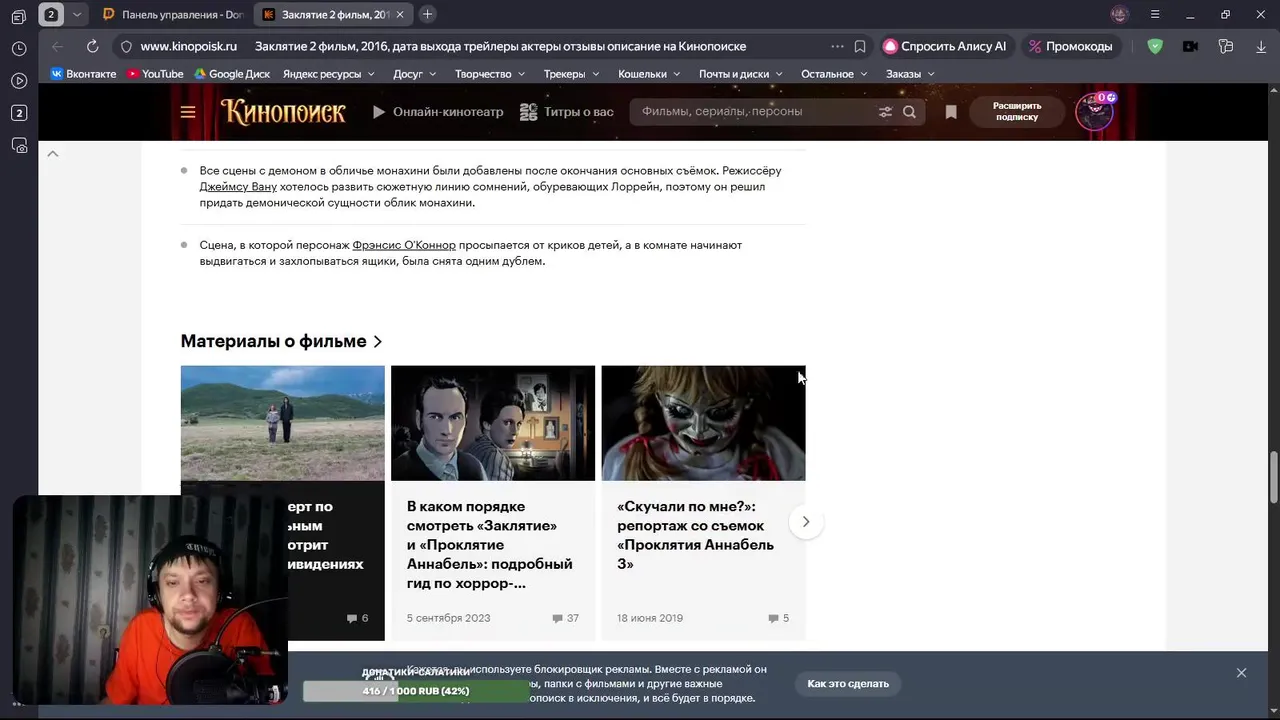Click Как это сделать button
Image resolution: width=1280 pixels, height=720 pixels.
[x=848, y=684]
